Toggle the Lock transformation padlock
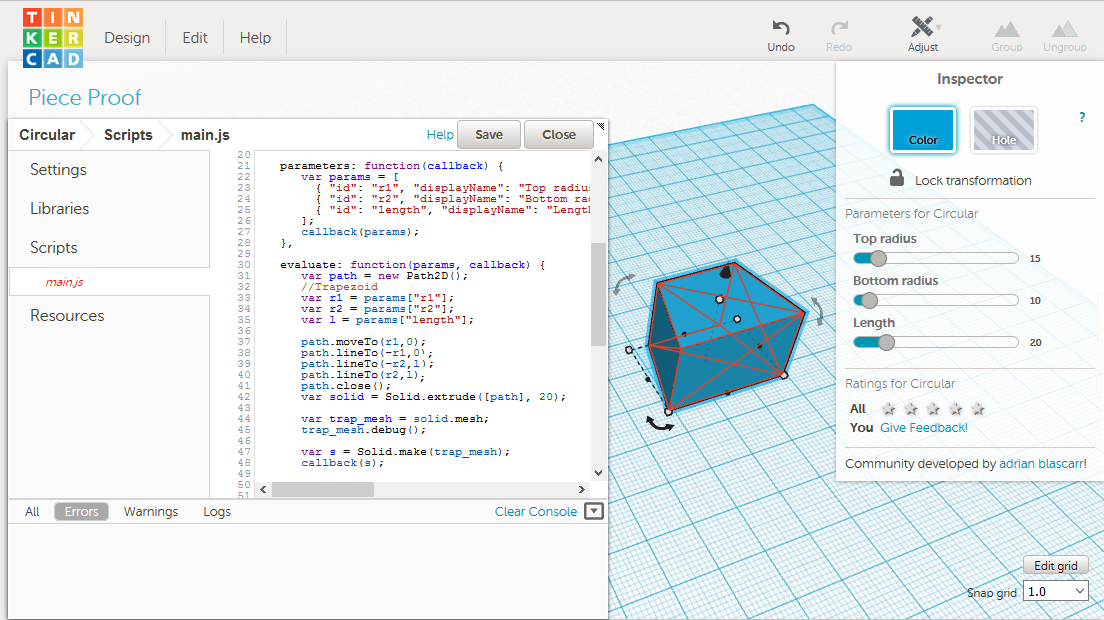 tap(896, 178)
